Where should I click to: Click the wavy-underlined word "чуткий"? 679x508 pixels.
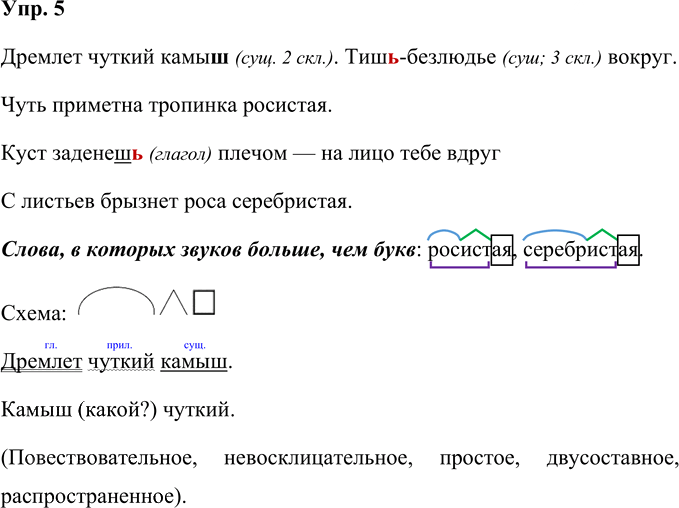pos(121,362)
